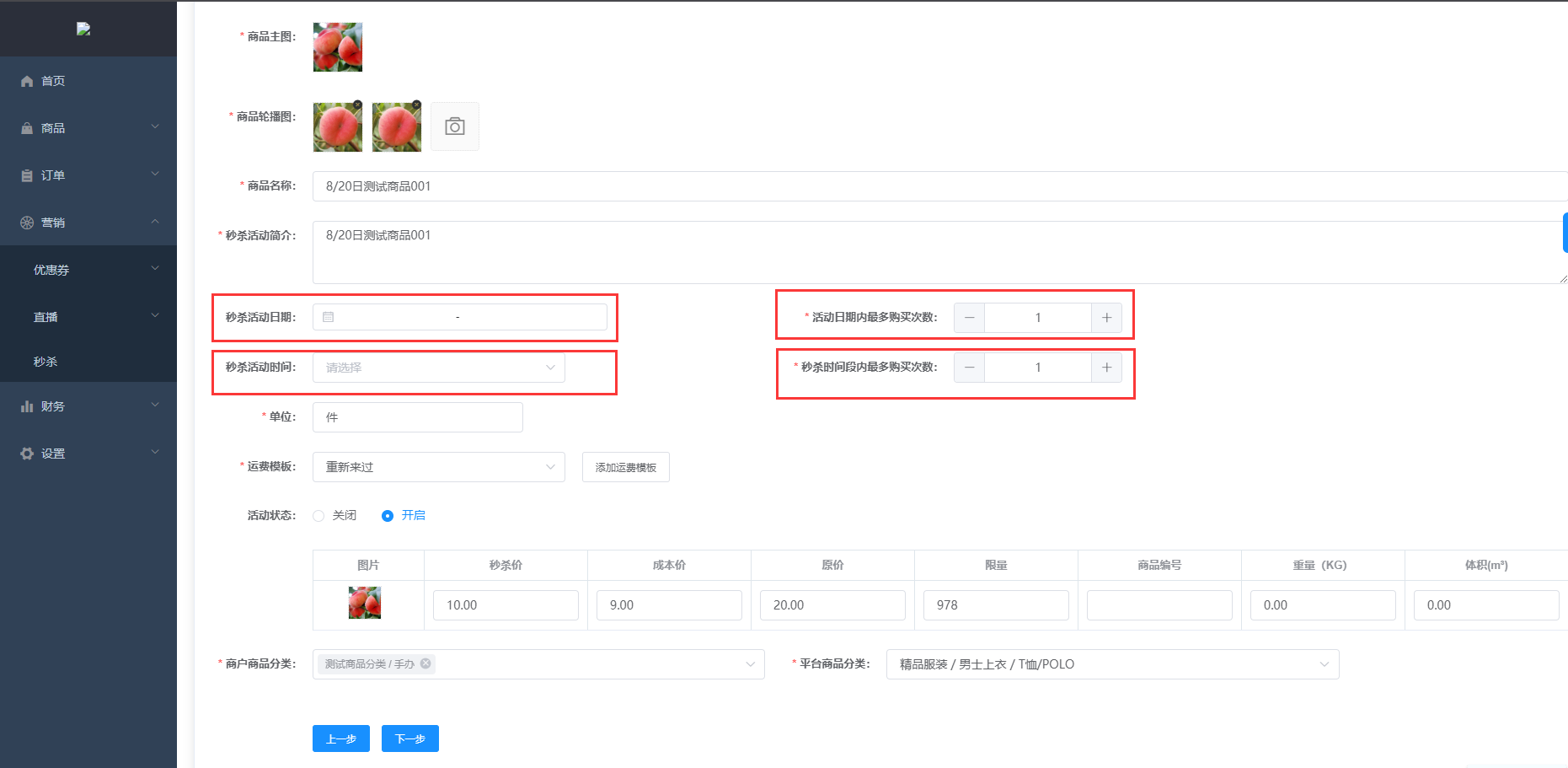Image resolution: width=1568 pixels, height=768 pixels.
Task: Click the camera icon to upload carousel image
Action: click(455, 126)
